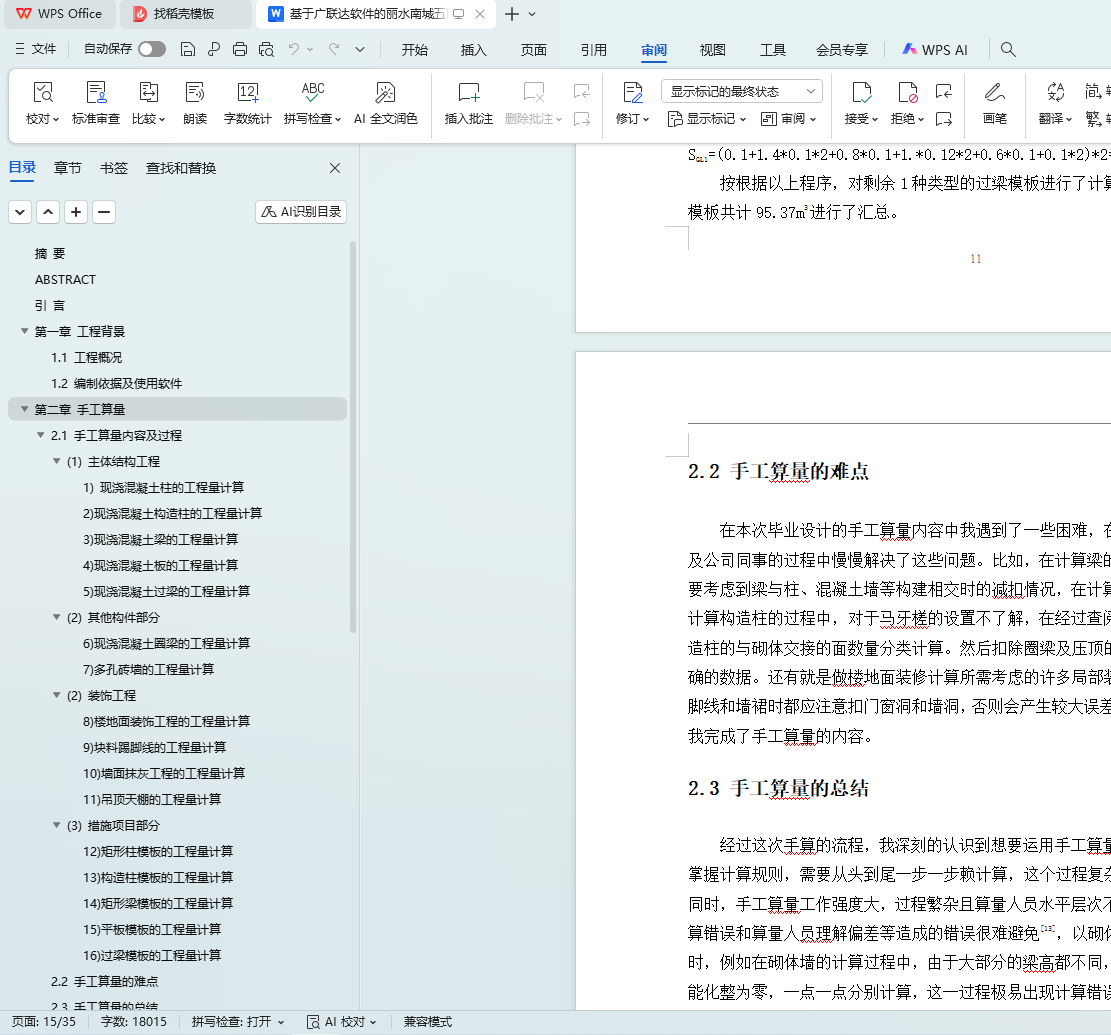
Task: Close the navigation pane with X
Action: [335, 168]
